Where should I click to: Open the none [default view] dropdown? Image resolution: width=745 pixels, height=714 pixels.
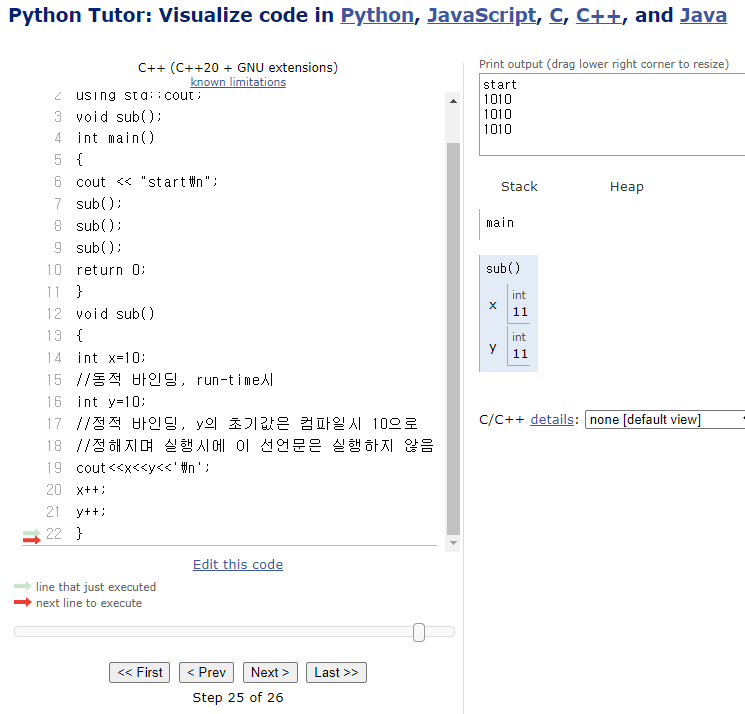665,419
